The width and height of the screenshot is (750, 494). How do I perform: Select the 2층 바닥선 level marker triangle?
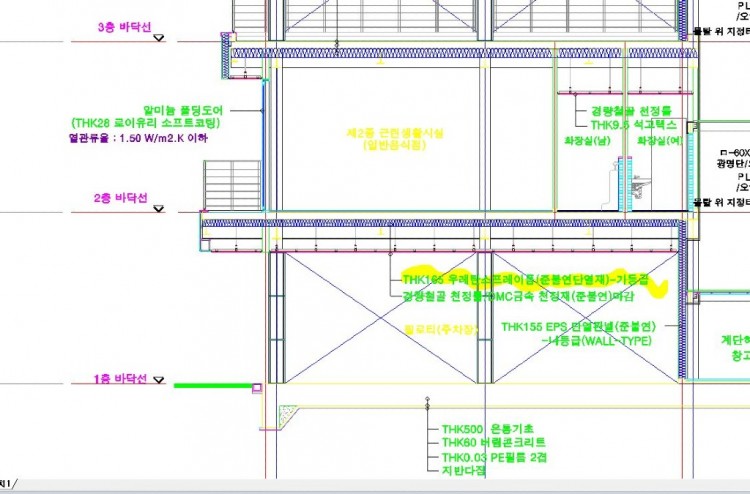click(x=159, y=206)
